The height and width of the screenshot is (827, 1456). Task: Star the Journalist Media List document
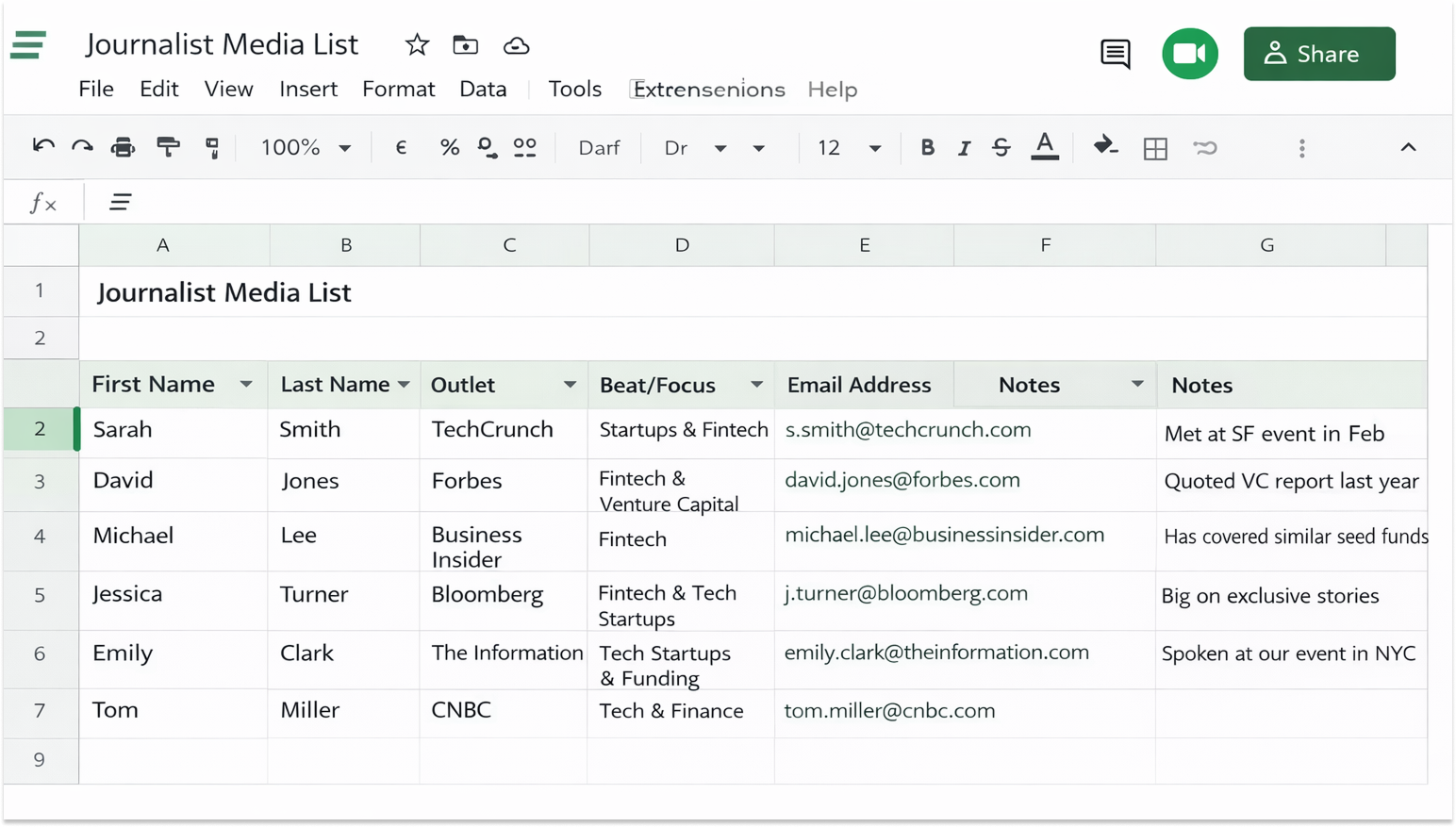click(417, 45)
